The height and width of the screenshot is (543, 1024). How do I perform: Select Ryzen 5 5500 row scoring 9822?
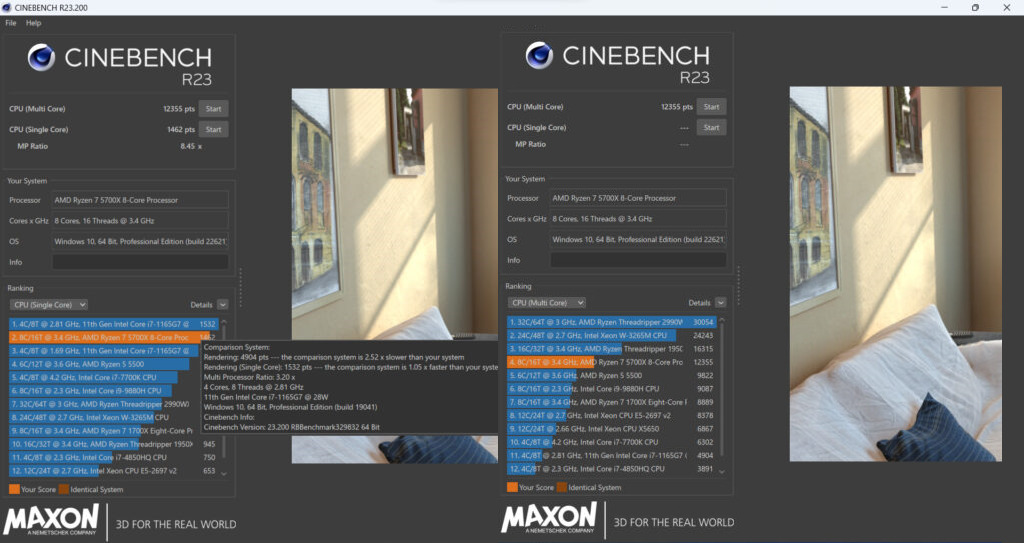pos(611,375)
